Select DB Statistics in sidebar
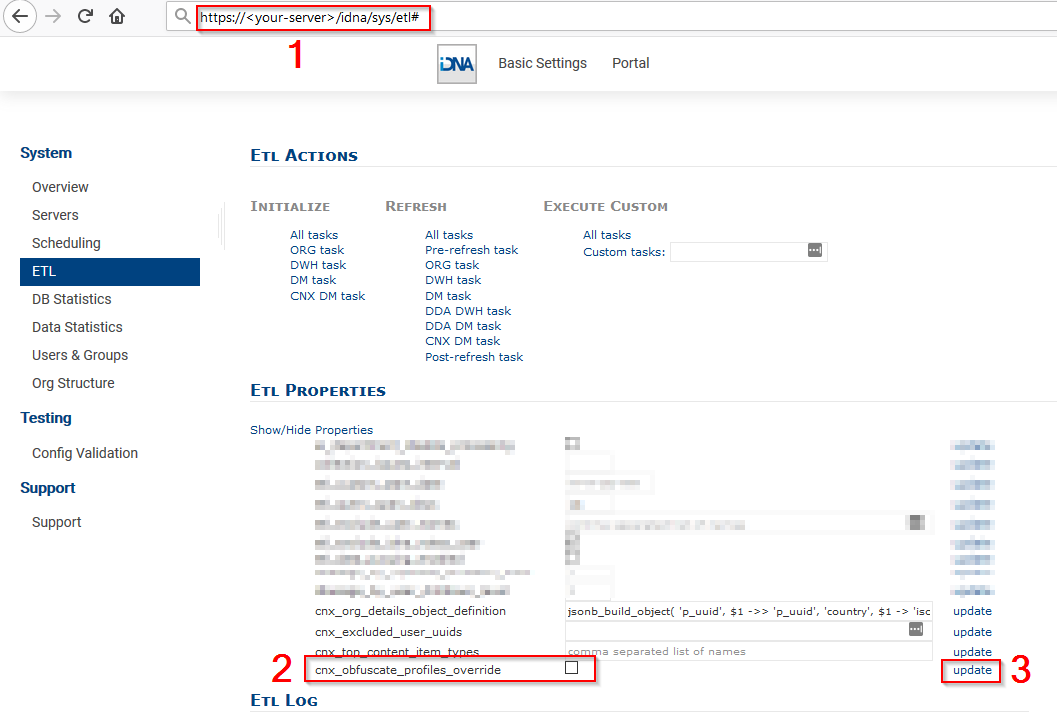The width and height of the screenshot is (1057, 722). point(72,299)
